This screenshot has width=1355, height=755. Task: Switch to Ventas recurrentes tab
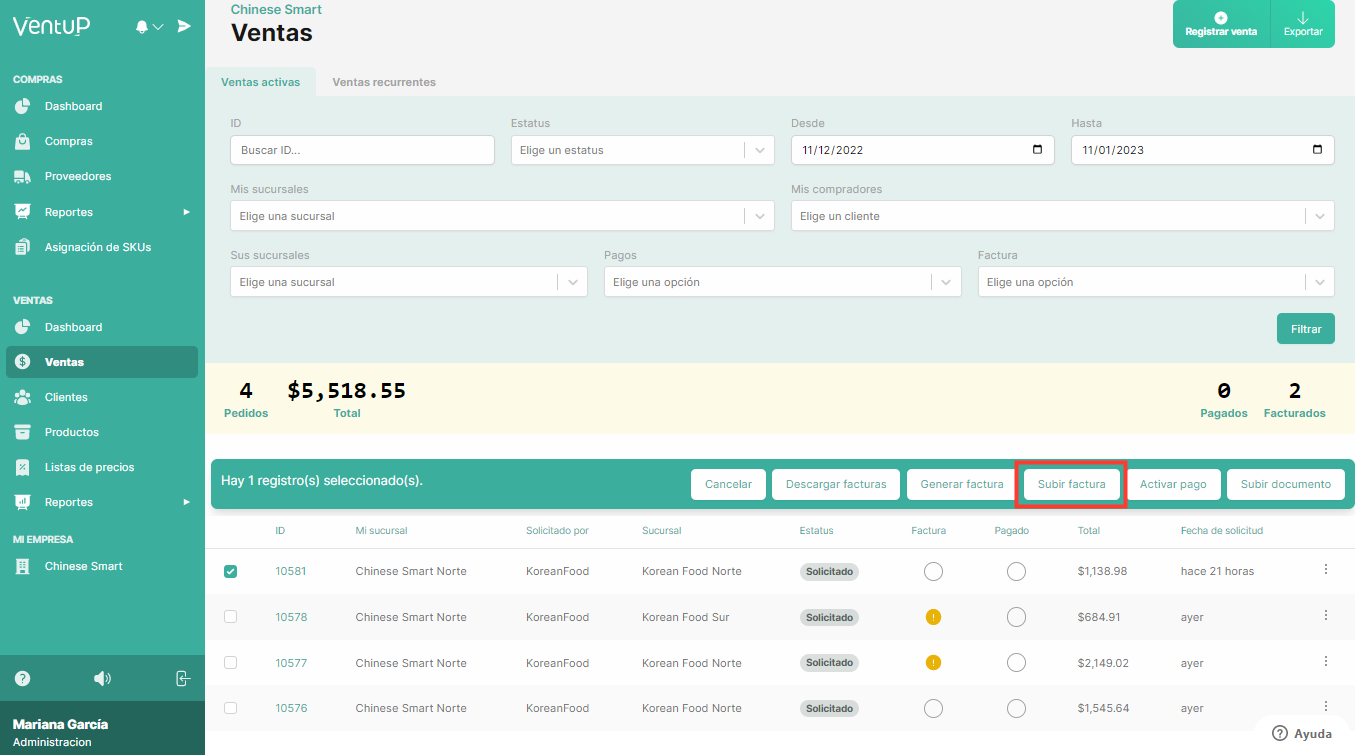384,82
